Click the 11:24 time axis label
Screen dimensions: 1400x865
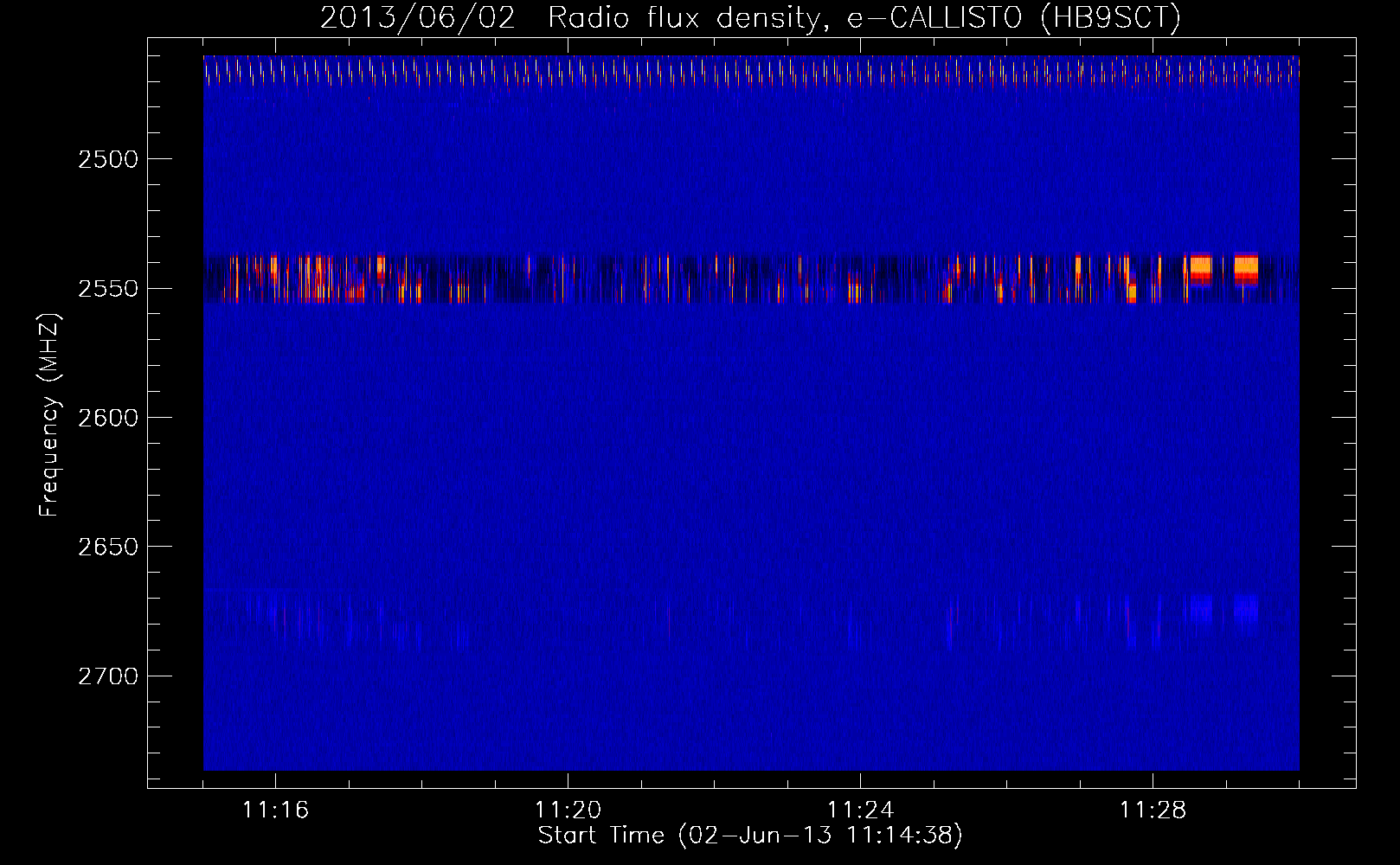[x=860, y=810]
